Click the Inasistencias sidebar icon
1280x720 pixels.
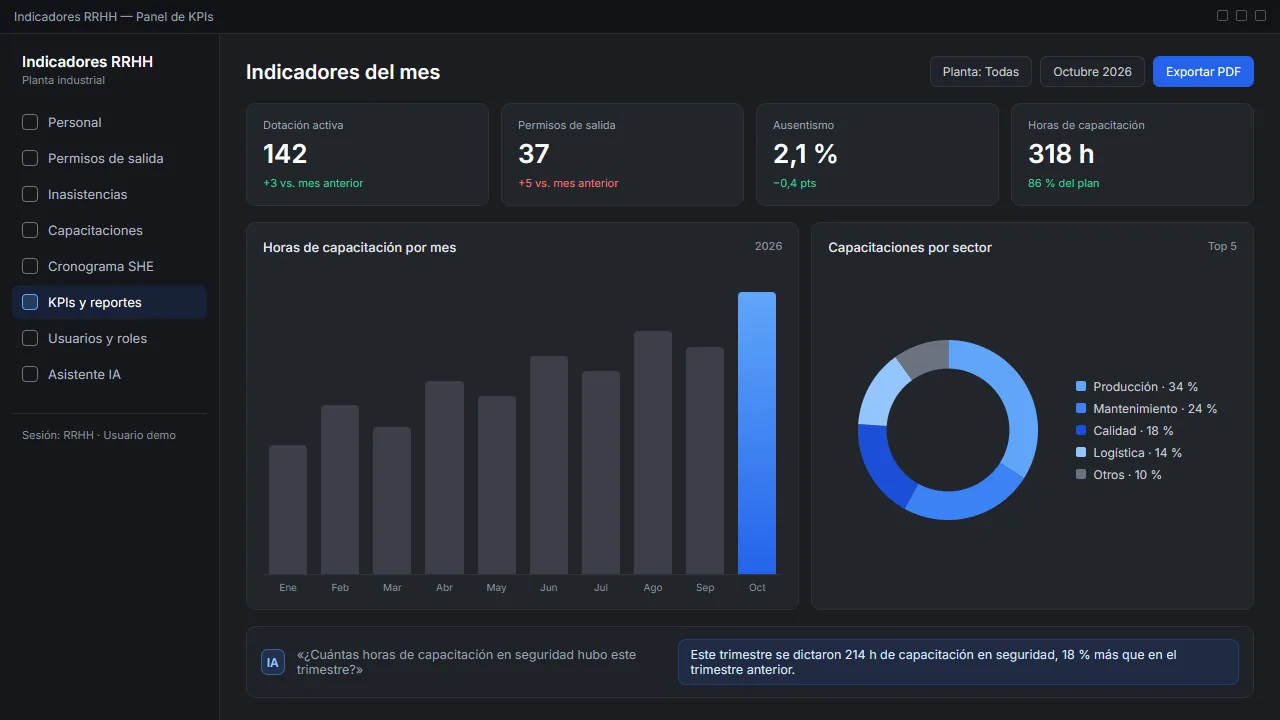(30, 194)
